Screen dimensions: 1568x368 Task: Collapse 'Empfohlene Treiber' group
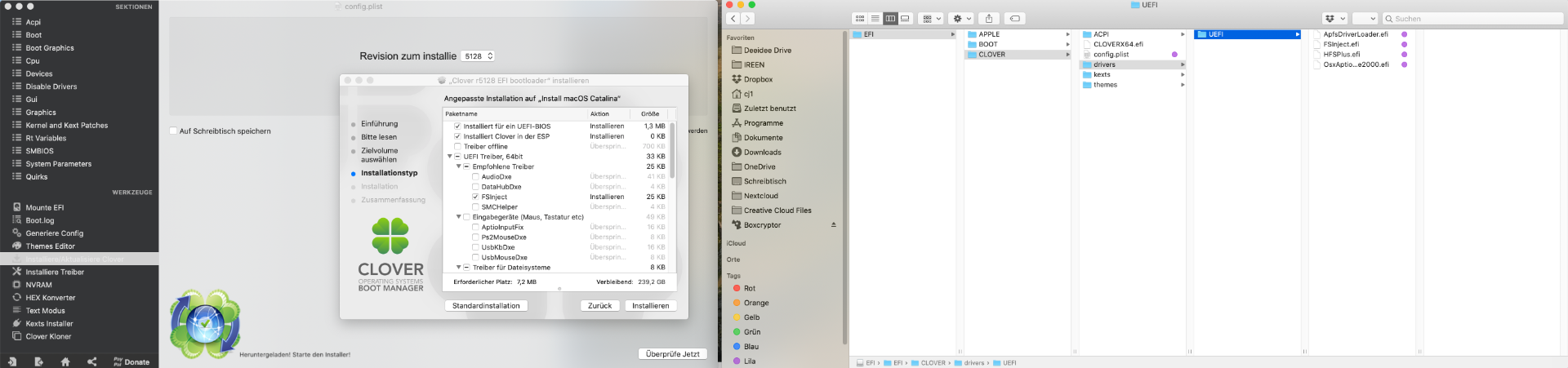coord(458,166)
